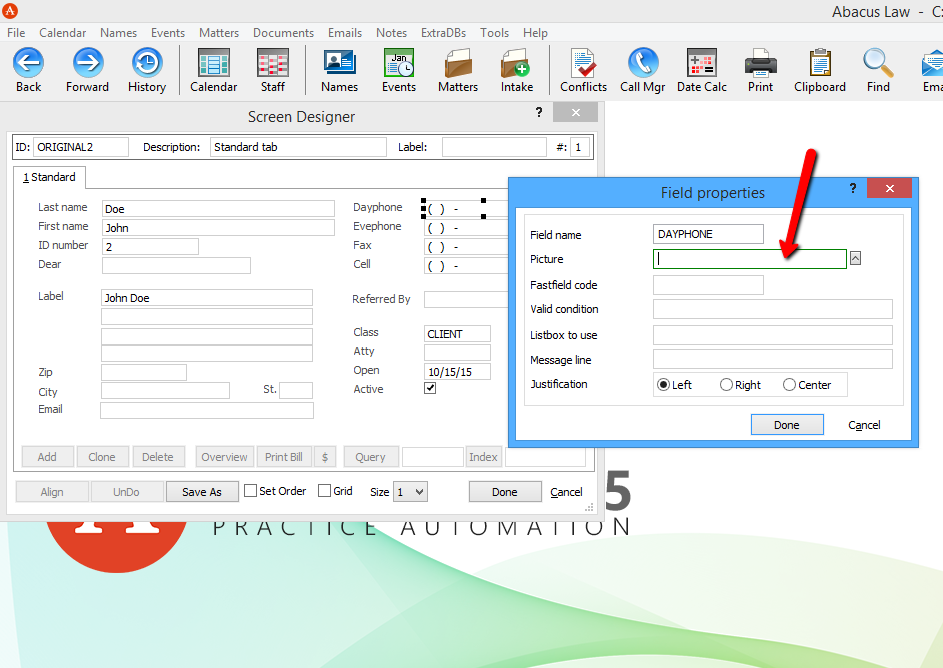Click the Query button
This screenshot has width=943, height=668.
click(x=370, y=457)
